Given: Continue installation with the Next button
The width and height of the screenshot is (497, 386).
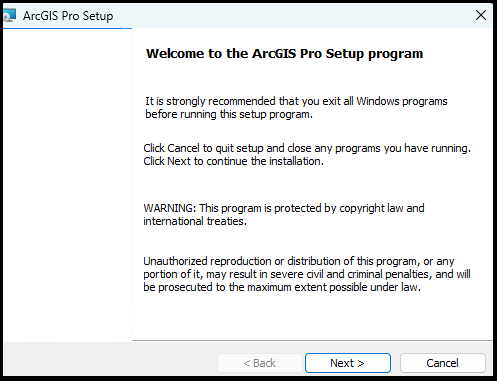Looking at the screenshot, I should point(348,363).
